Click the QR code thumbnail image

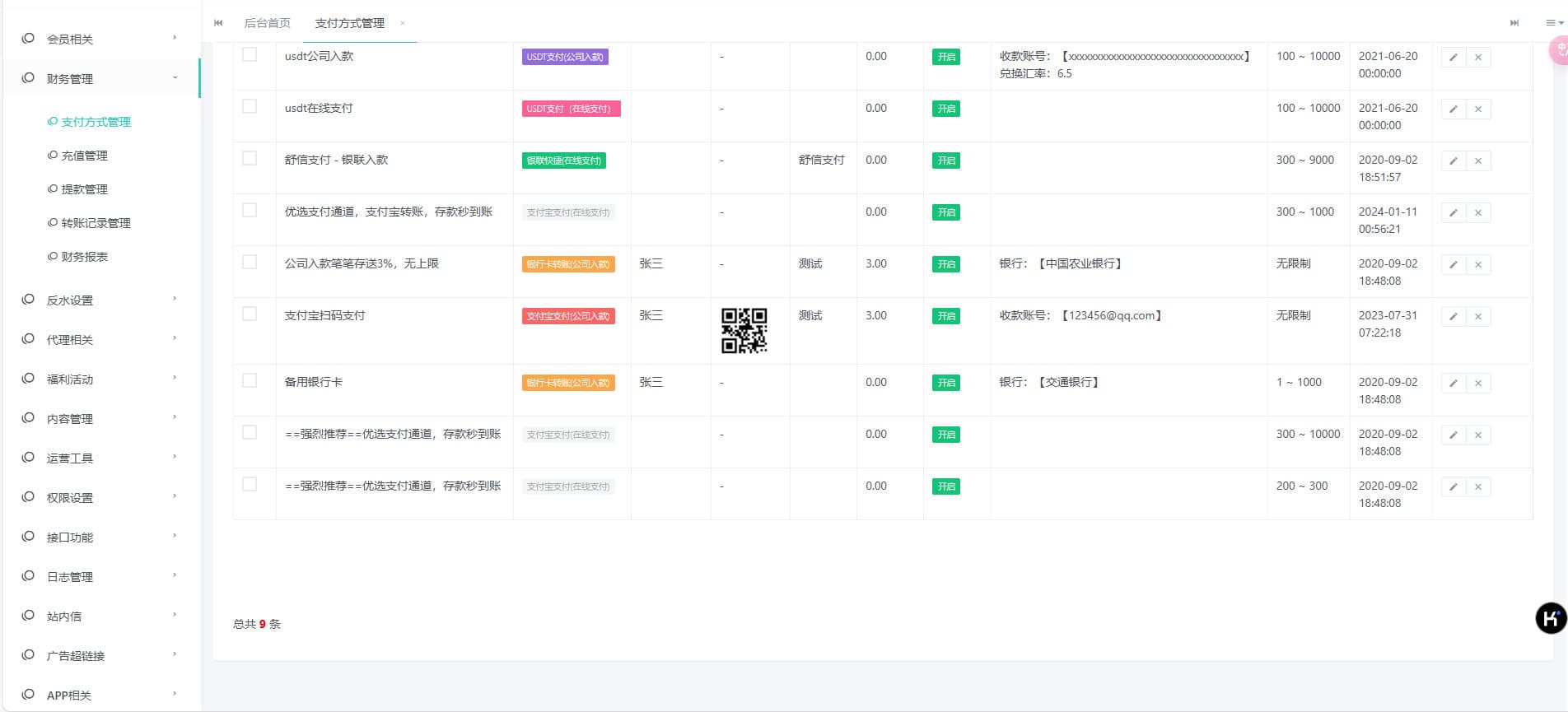[x=744, y=331]
